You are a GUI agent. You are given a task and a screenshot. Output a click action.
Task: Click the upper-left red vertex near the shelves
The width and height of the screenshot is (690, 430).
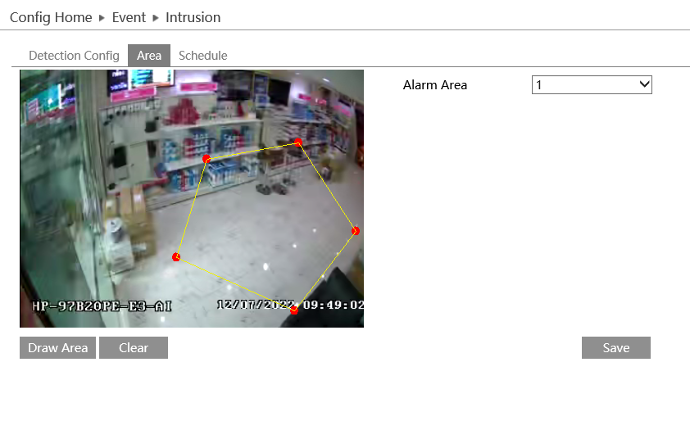coord(207,159)
